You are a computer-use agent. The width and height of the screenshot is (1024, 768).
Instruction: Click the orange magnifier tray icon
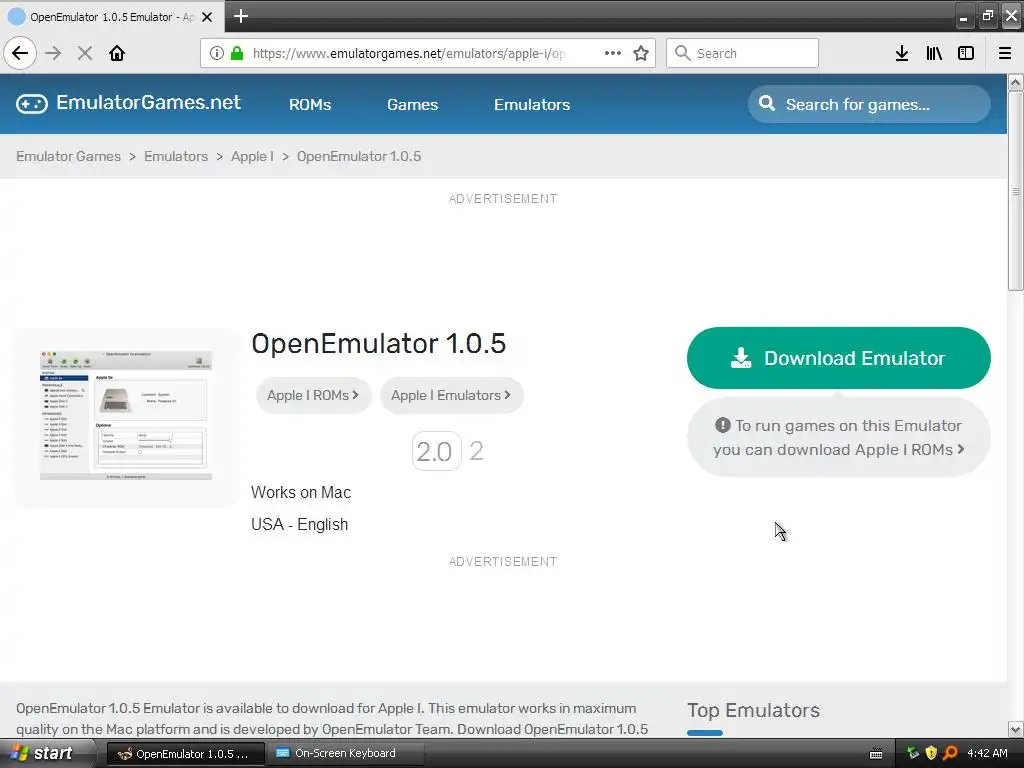click(950, 753)
